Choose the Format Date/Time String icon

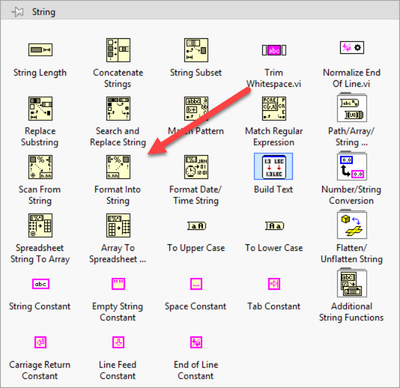[196, 167]
